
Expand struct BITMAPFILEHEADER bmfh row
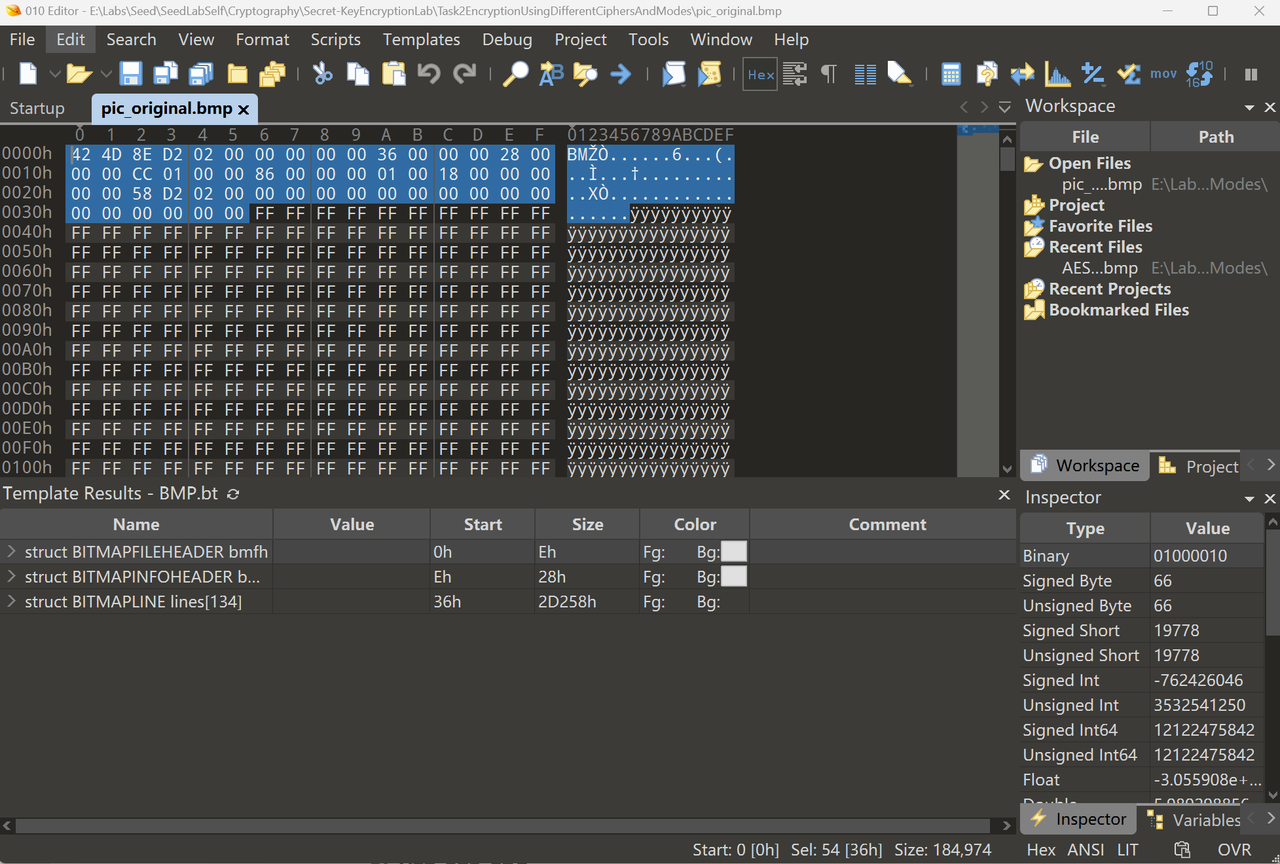[x=11, y=552]
